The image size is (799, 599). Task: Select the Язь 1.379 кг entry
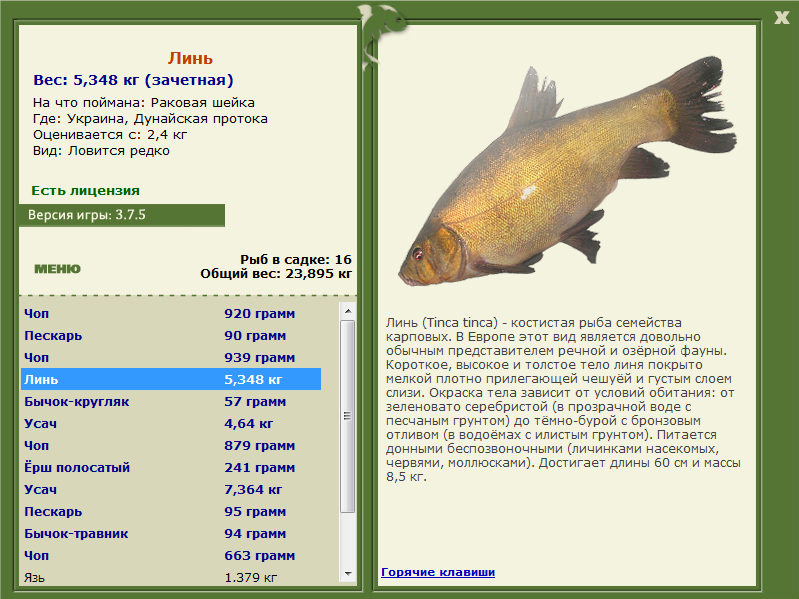[171, 578]
